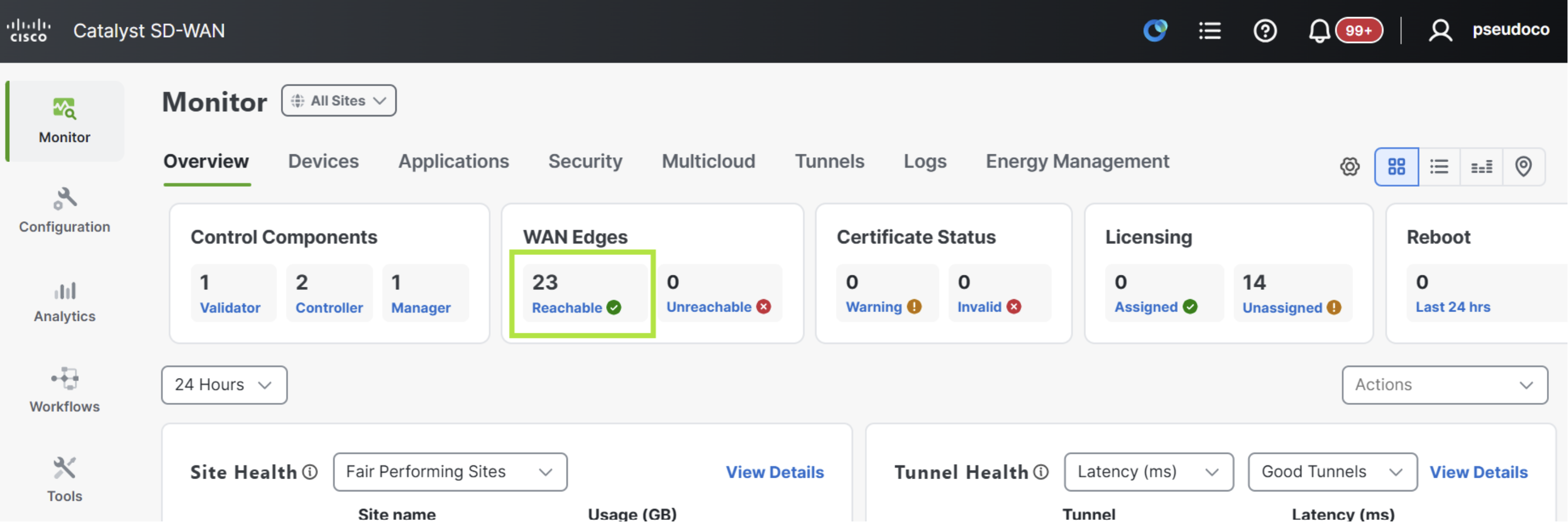This screenshot has width=1568, height=523.
Task: Click the Cisco logo
Action: coord(29,30)
